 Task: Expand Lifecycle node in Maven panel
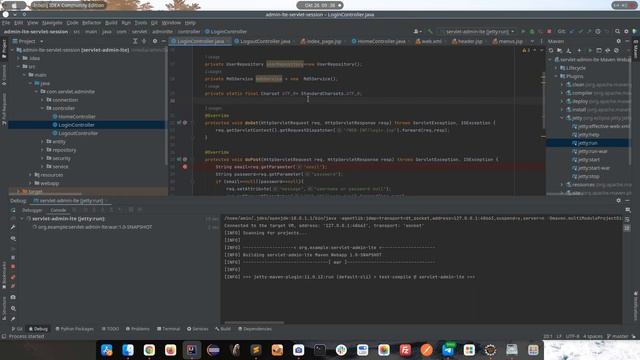click(x=556, y=68)
